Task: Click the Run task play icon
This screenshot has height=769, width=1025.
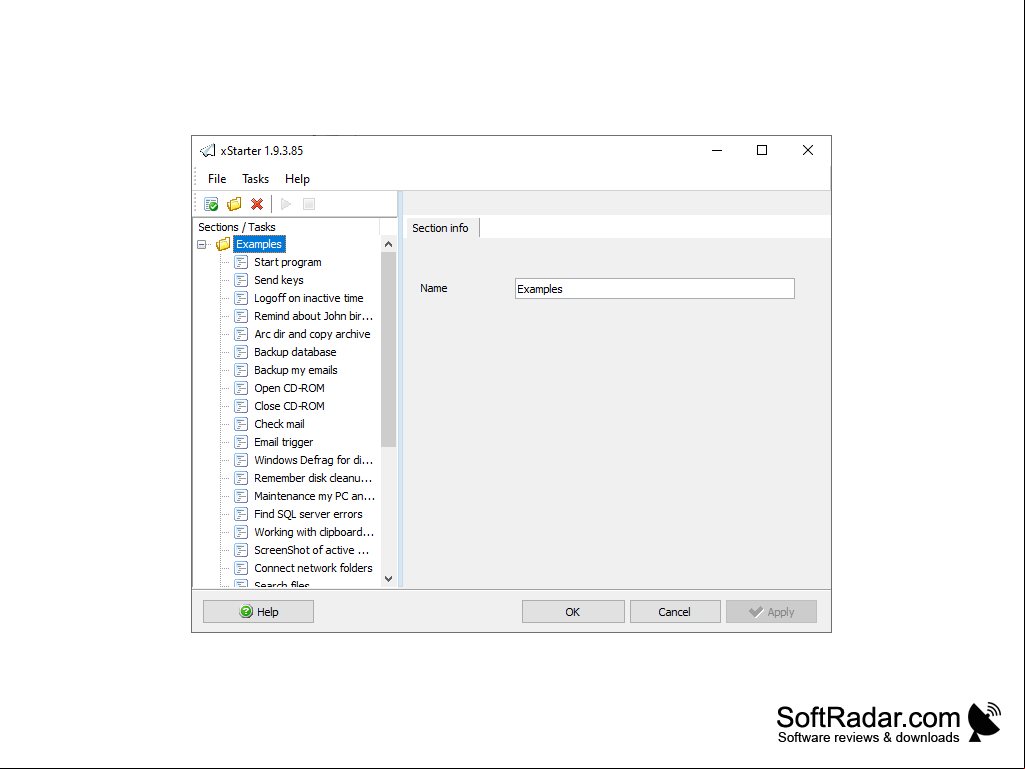Action: (x=286, y=204)
